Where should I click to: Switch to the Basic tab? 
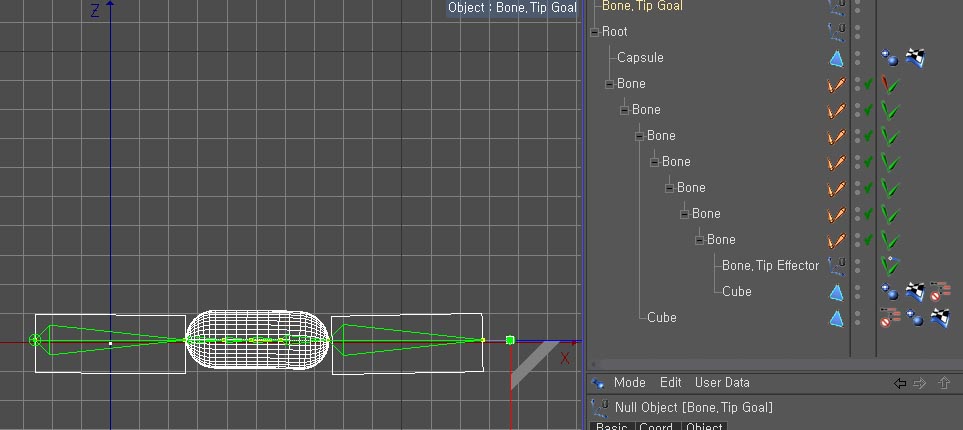click(612, 426)
